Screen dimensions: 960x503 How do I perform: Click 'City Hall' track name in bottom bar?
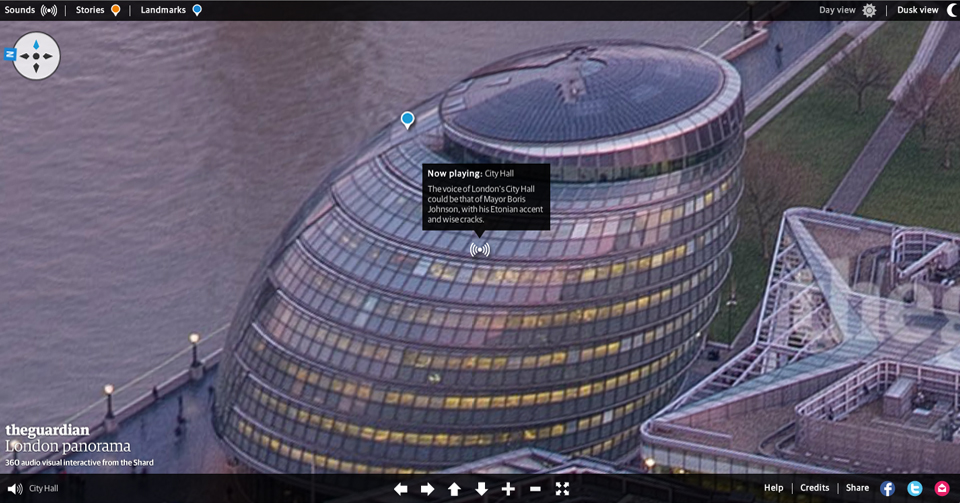tap(43, 488)
